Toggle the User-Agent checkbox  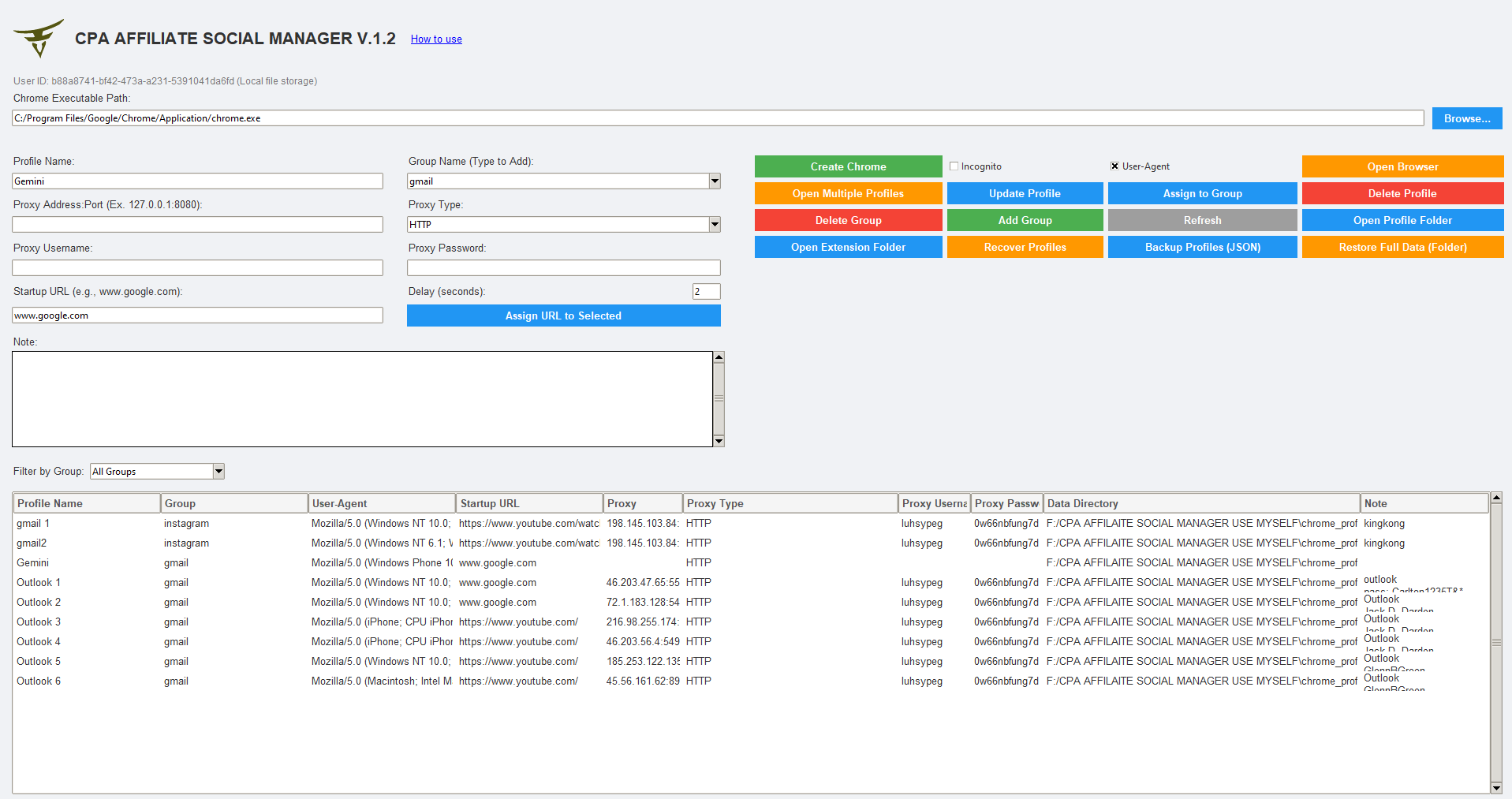[x=1114, y=166]
